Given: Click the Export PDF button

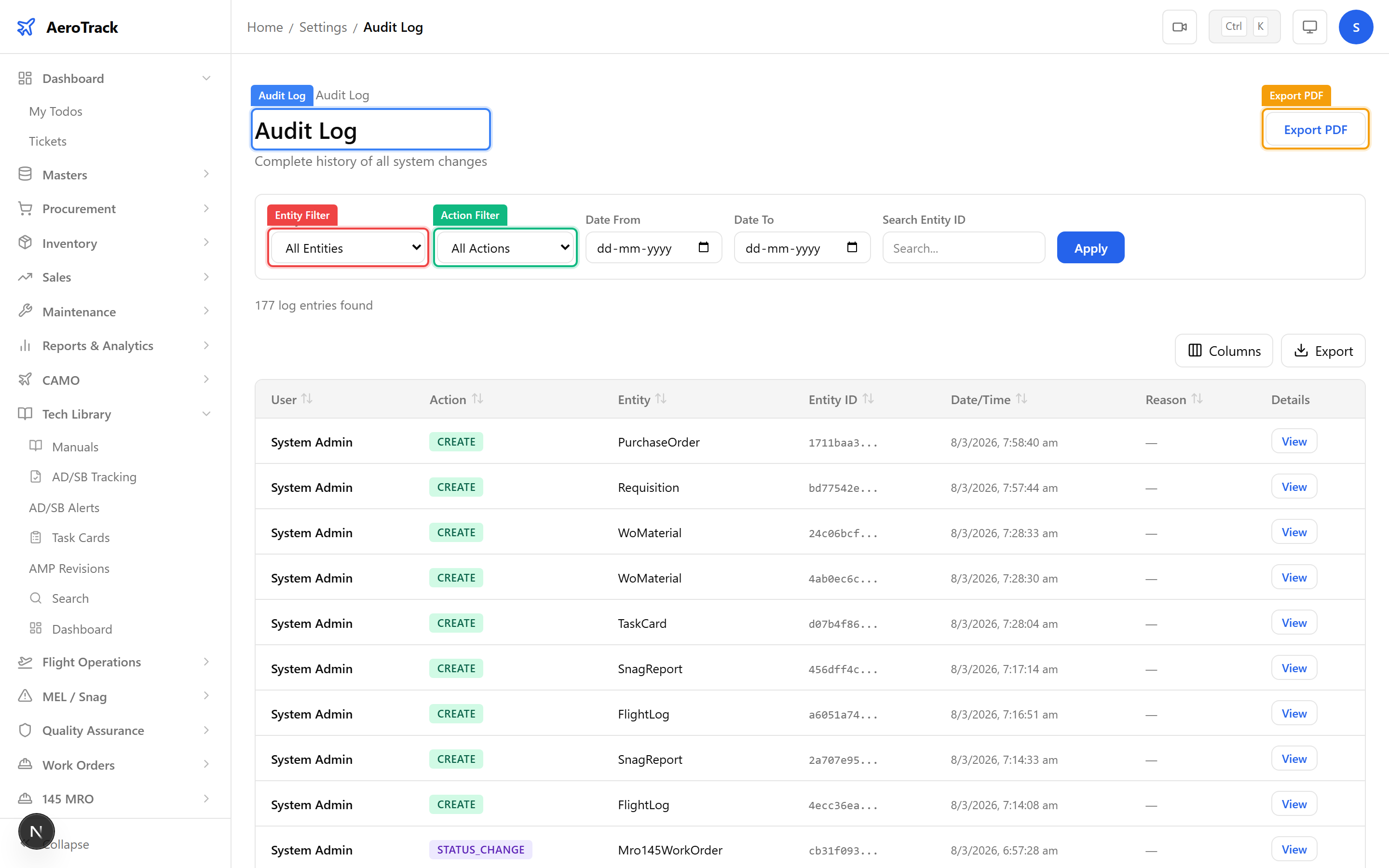Looking at the screenshot, I should pyautogui.click(x=1315, y=129).
